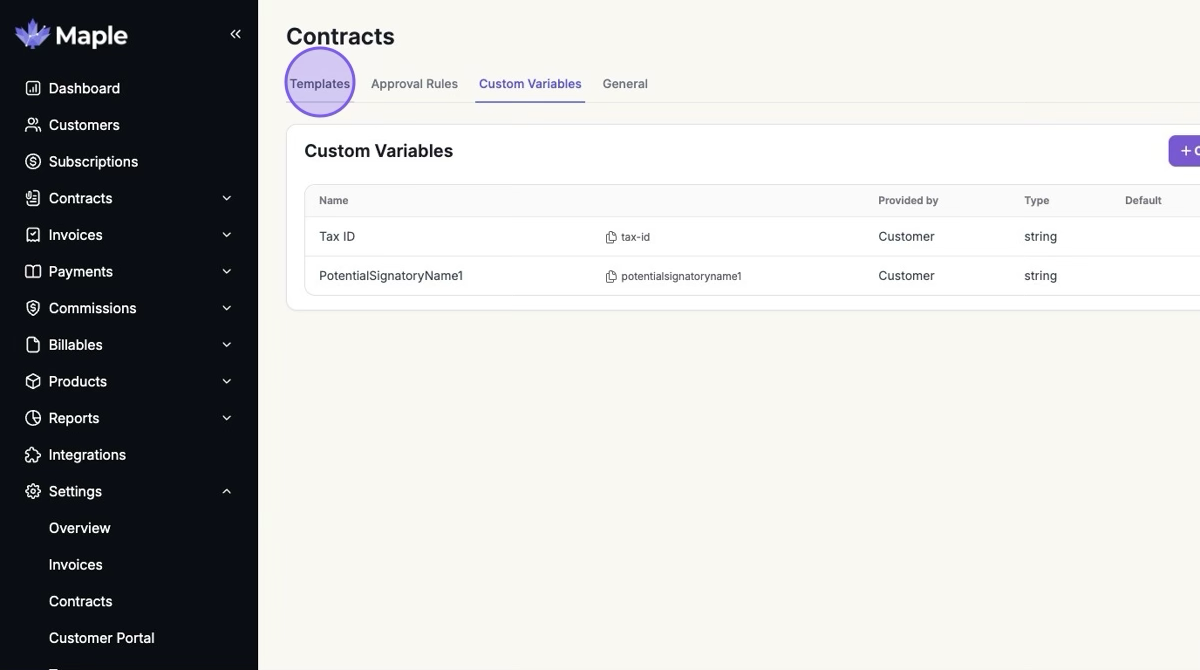1200x670 pixels.
Task: Expand the Reports section chevron
Action: (227, 418)
